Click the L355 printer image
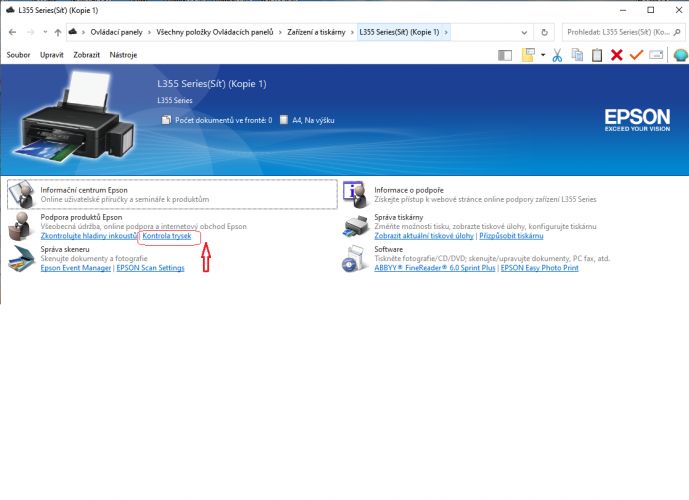This screenshot has height=500, width=689. pos(75,118)
